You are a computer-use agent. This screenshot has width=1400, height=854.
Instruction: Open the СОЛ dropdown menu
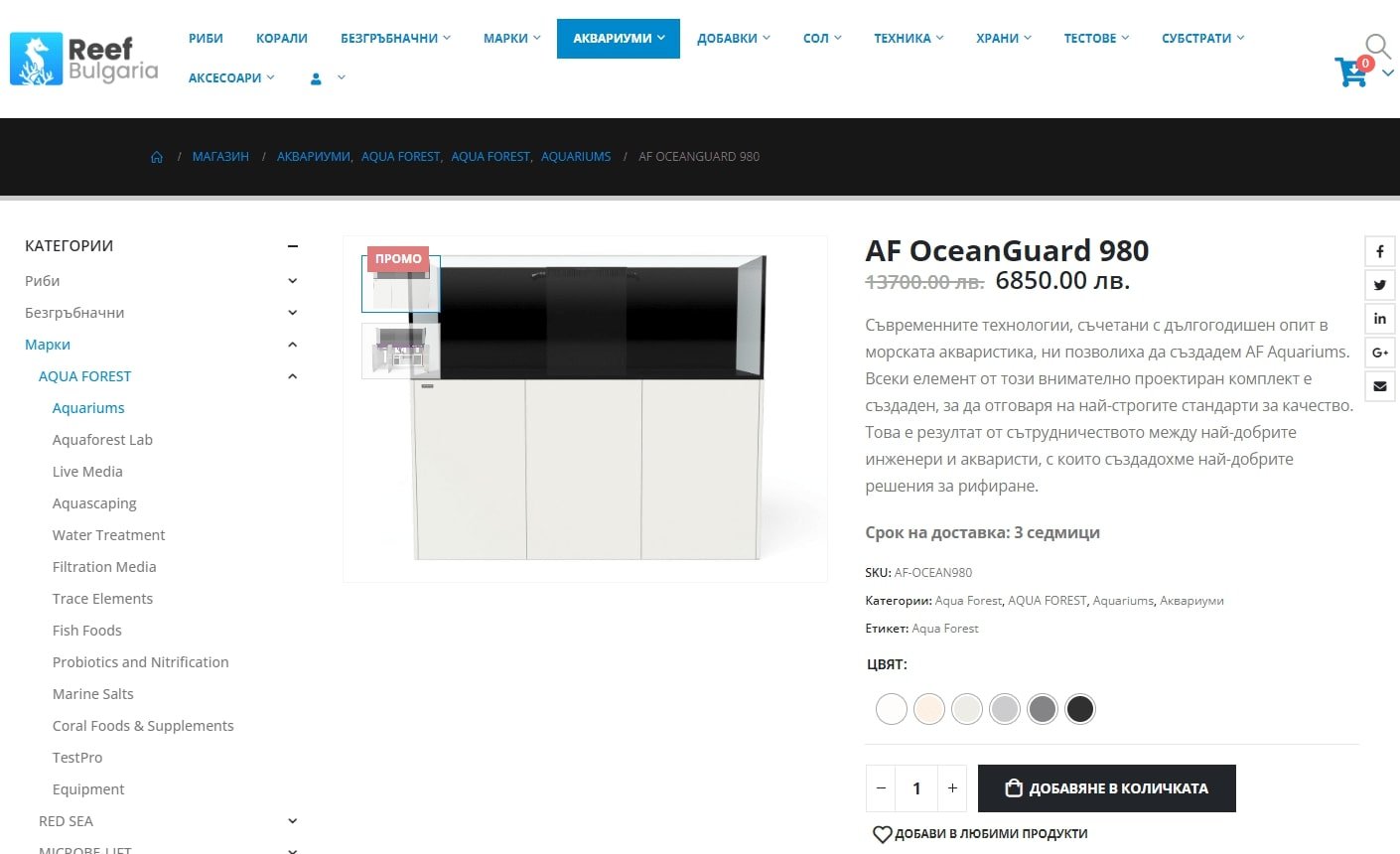click(x=822, y=39)
